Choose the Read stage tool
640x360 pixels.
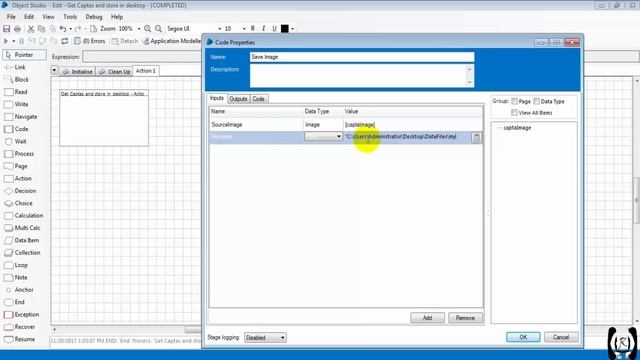tap(16, 92)
